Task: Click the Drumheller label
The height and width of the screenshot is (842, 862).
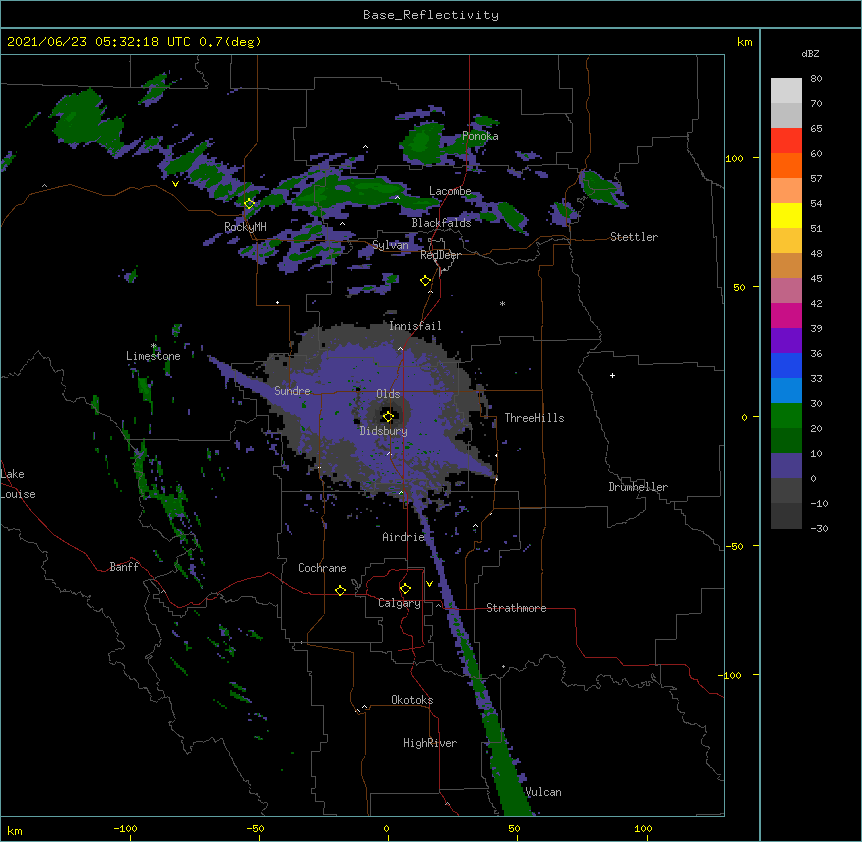Action: 638,487
